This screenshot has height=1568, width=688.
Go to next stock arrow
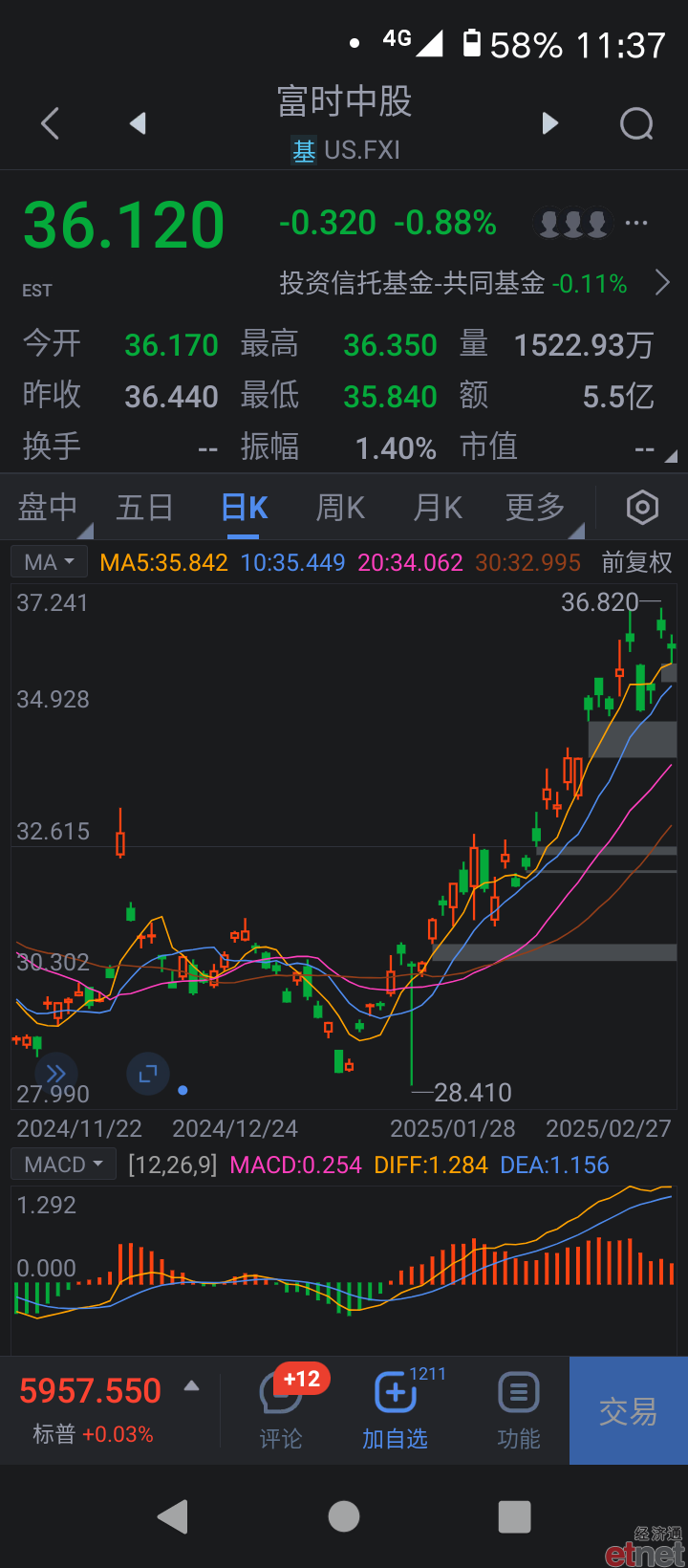(549, 123)
